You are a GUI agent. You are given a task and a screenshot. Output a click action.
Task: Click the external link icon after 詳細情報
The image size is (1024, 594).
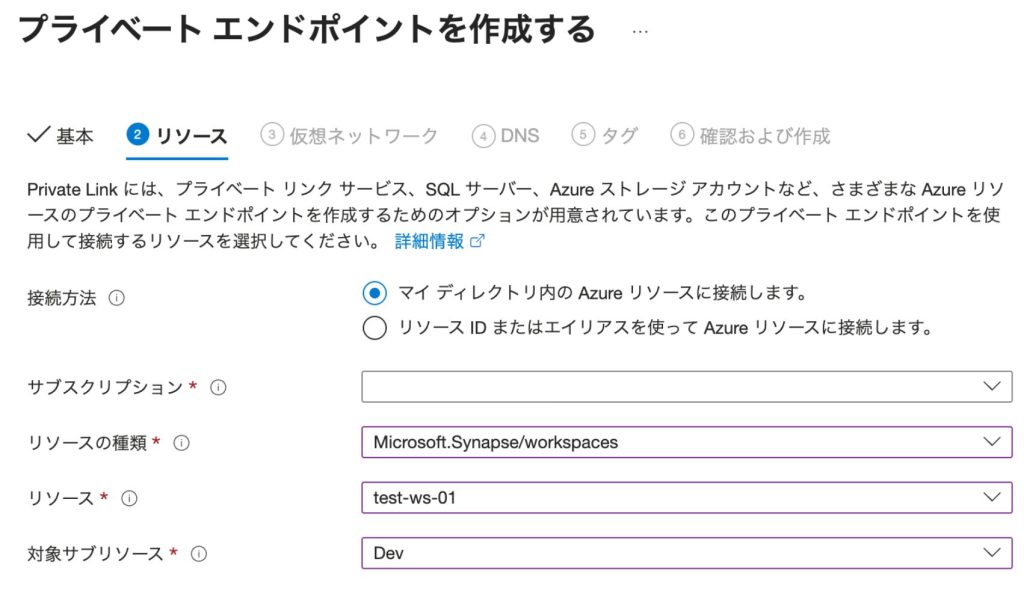tap(477, 241)
